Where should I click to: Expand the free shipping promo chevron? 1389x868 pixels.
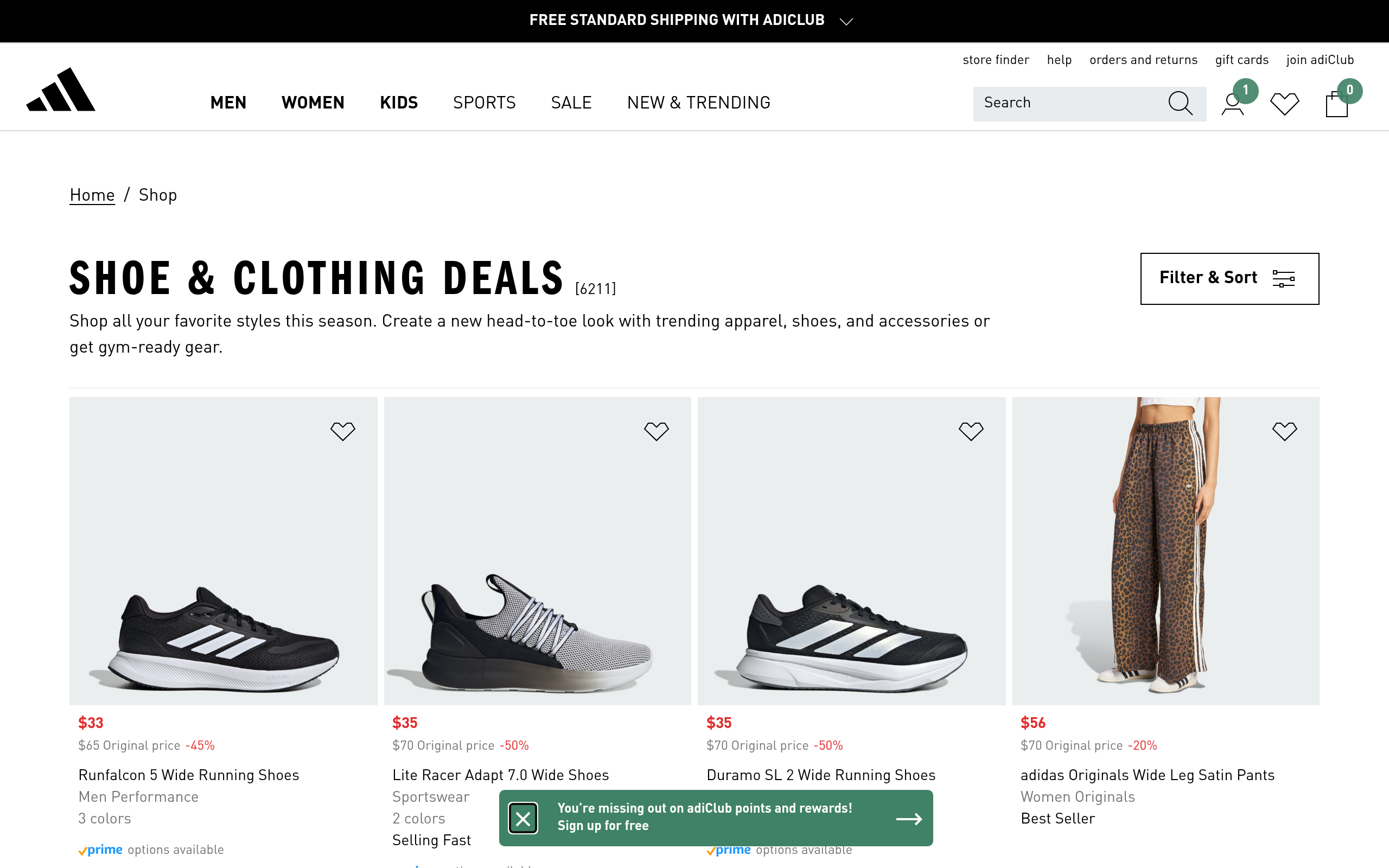coord(846,21)
